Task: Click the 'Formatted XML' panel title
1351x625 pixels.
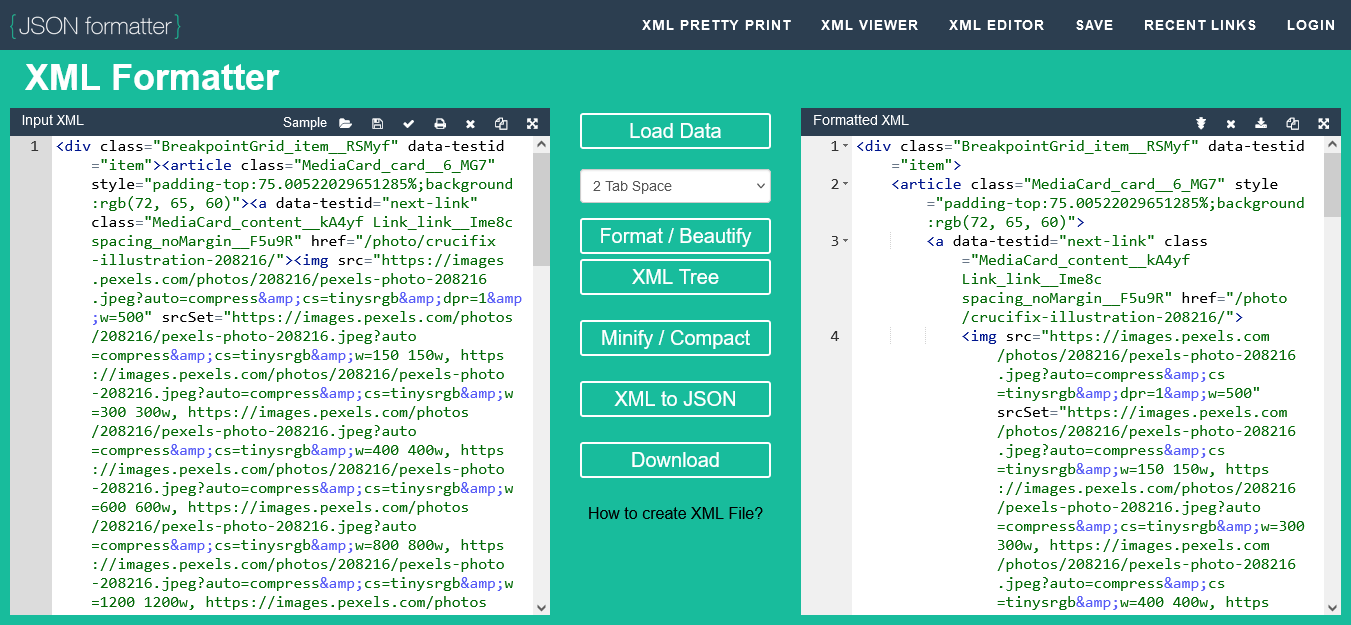Action: coord(861,121)
